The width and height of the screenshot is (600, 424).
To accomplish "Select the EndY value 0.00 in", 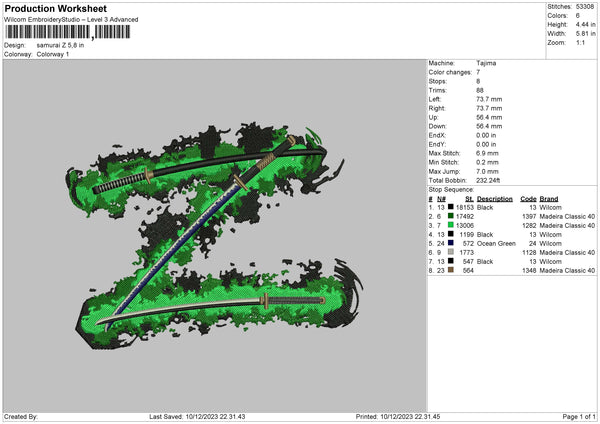I will [486, 145].
